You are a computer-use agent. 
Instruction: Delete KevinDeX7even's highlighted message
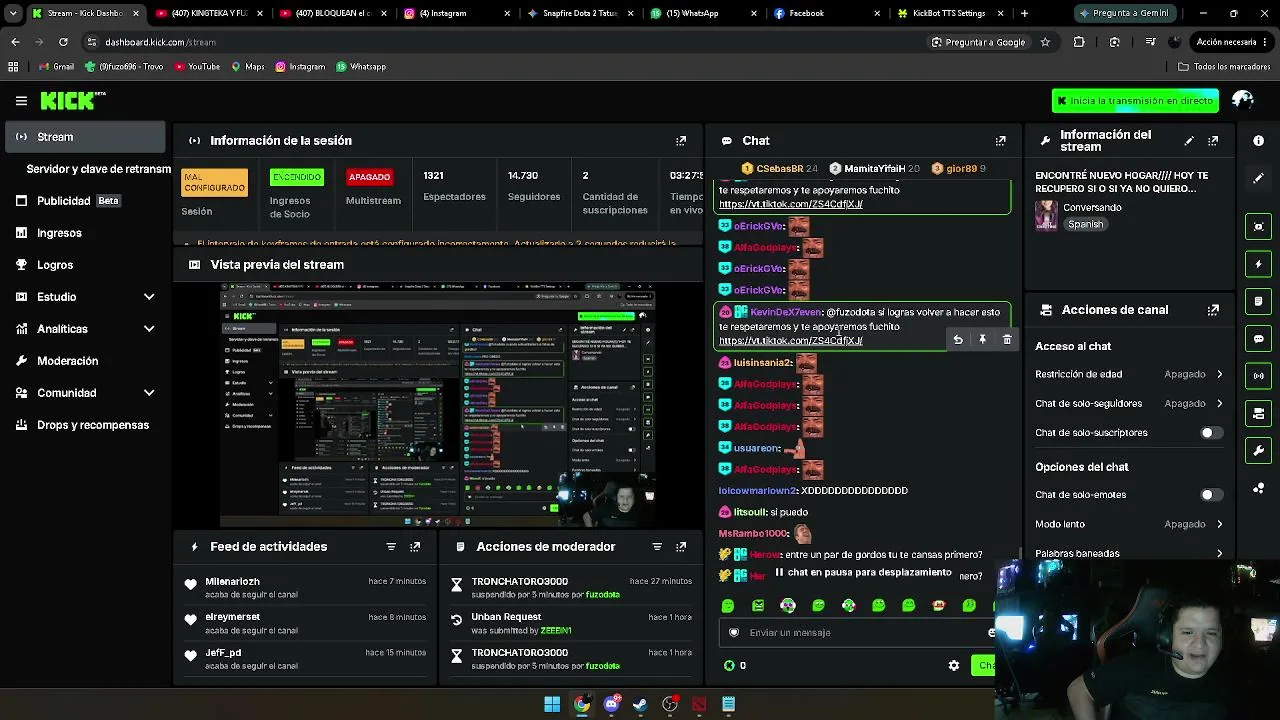click(x=1007, y=340)
